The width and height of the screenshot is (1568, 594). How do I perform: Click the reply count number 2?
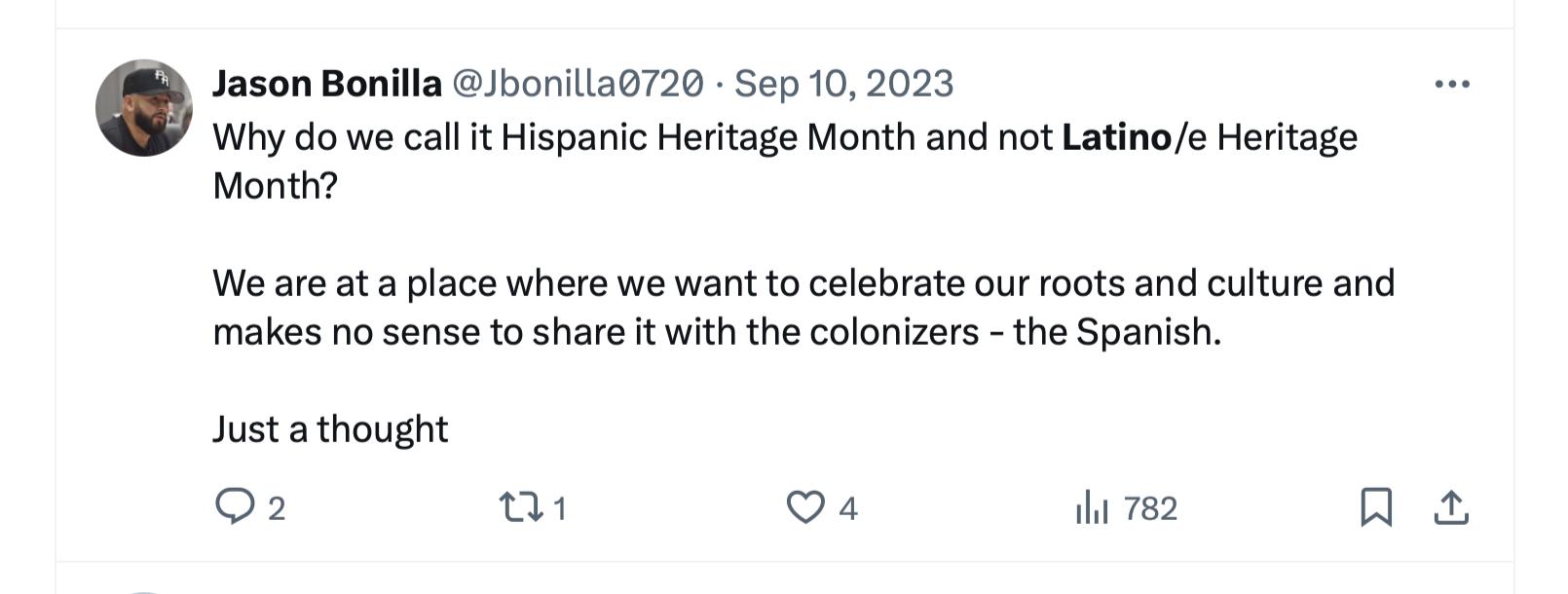(x=277, y=508)
